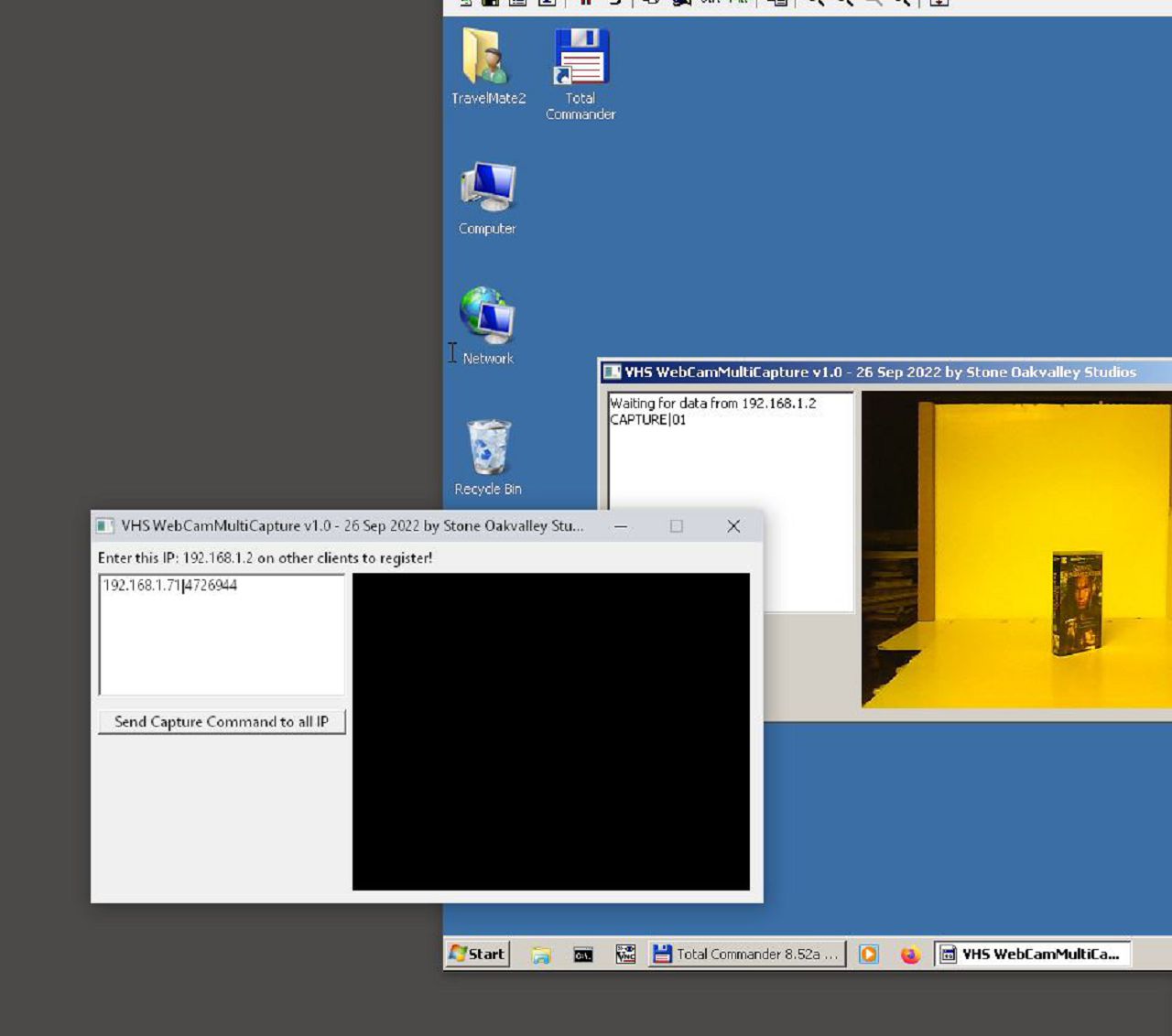Minimize the local VHS WebCamMultiCapture window

pyautogui.click(x=621, y=526)
